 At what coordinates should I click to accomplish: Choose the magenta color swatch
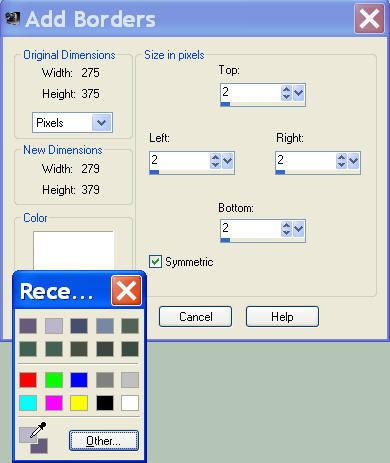[x=54, y=403]
